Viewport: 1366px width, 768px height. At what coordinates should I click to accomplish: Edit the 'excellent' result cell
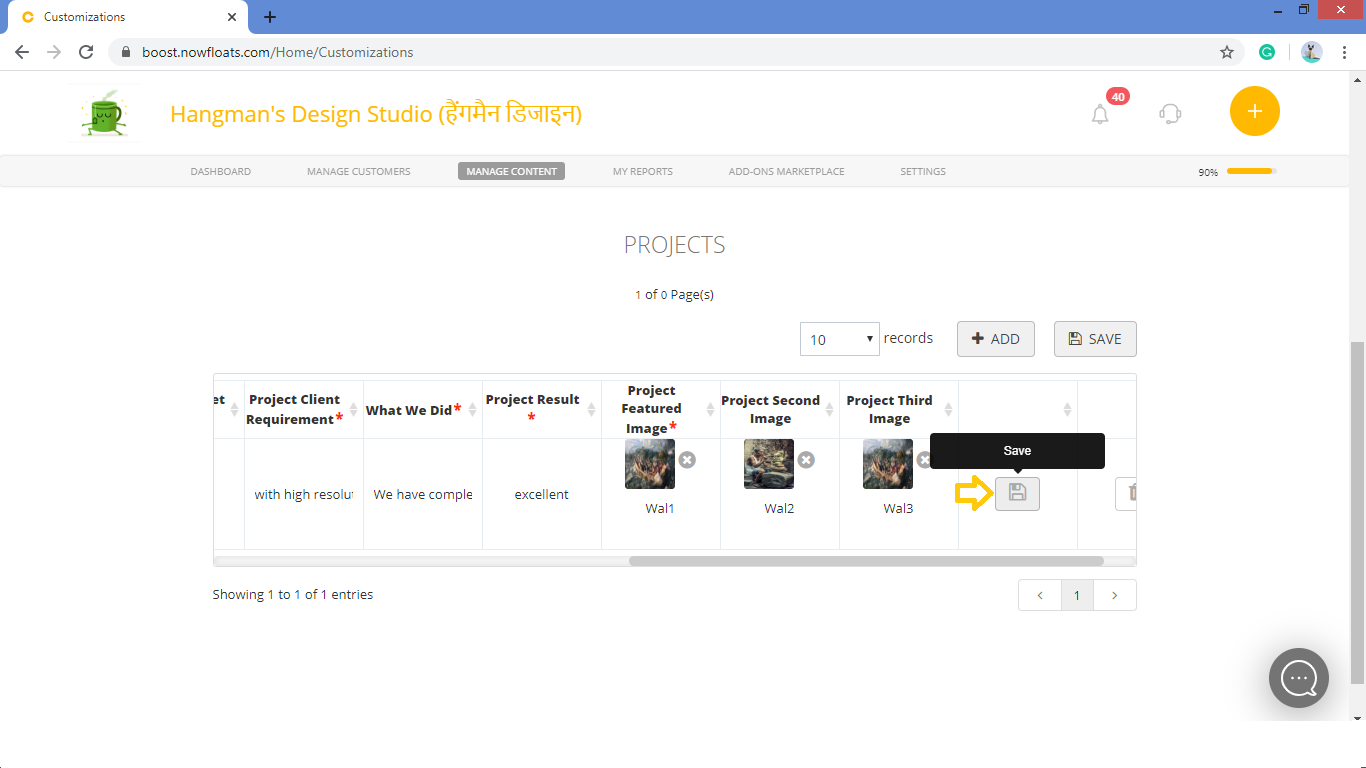coord(541,494)
